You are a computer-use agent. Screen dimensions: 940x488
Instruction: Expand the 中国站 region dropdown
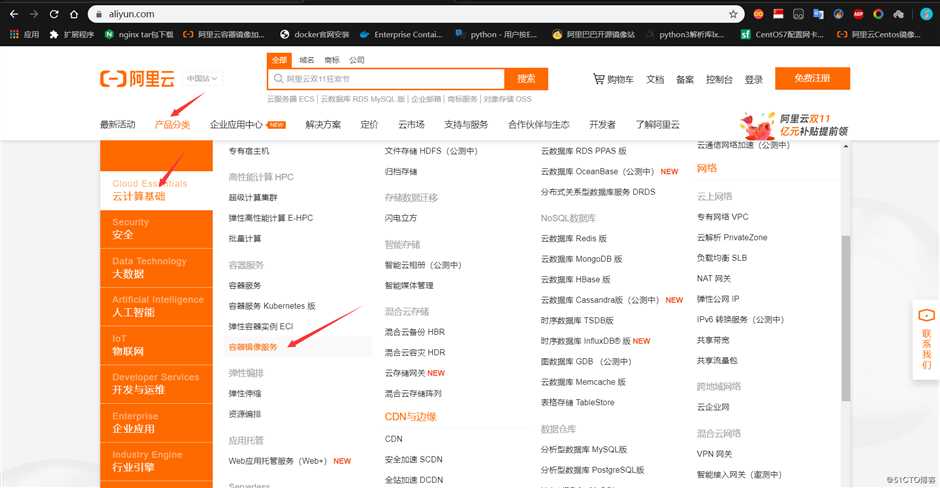201,79
